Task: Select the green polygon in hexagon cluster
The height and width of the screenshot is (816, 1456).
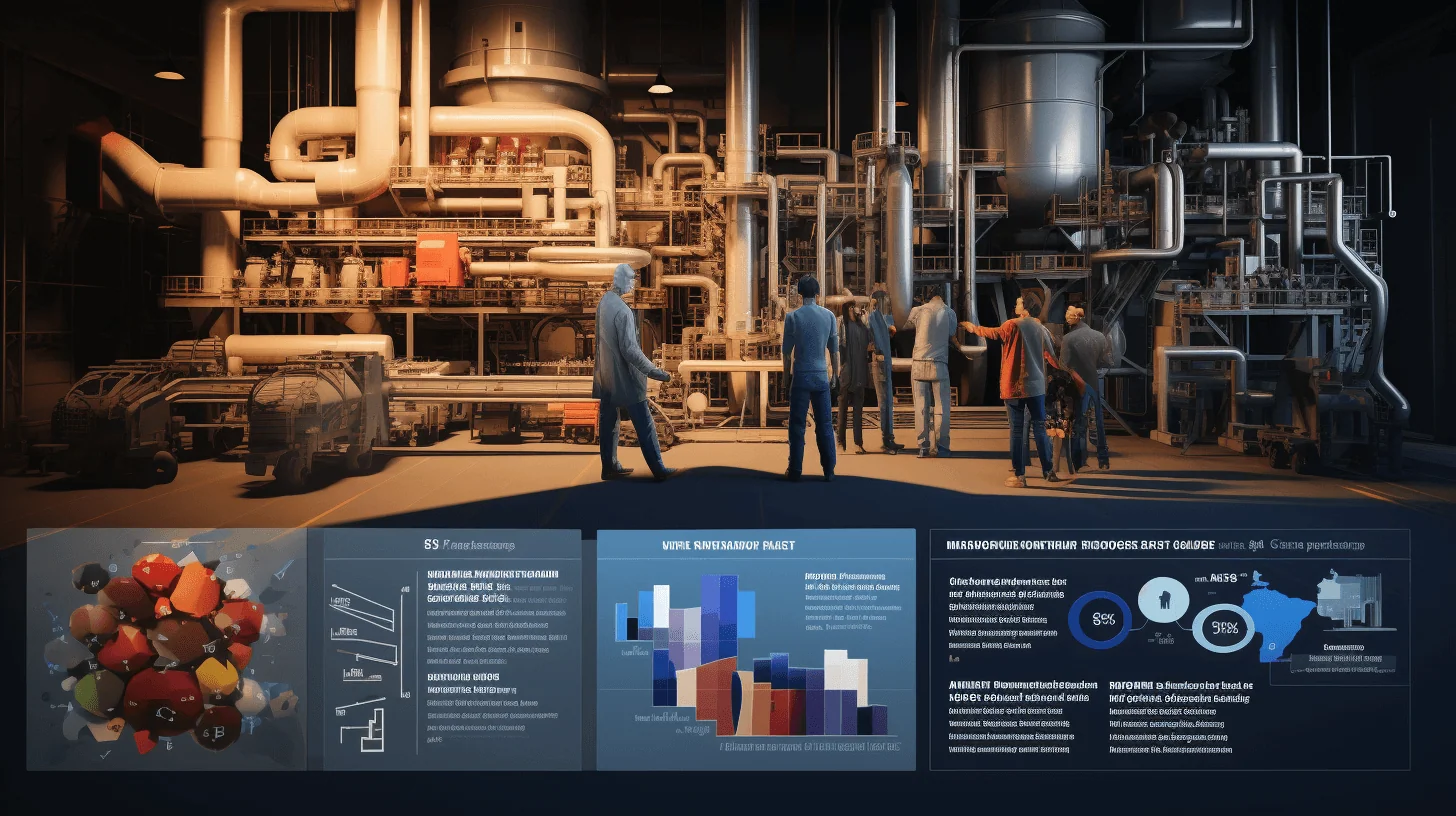Action: pyautogui.click(x=99, y=691)
